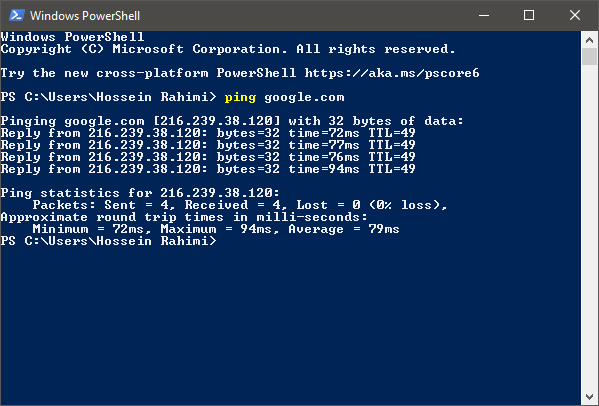Click the "Average = 79ms" value
Viewport: 599px width, 406px height.
(344, 229)
